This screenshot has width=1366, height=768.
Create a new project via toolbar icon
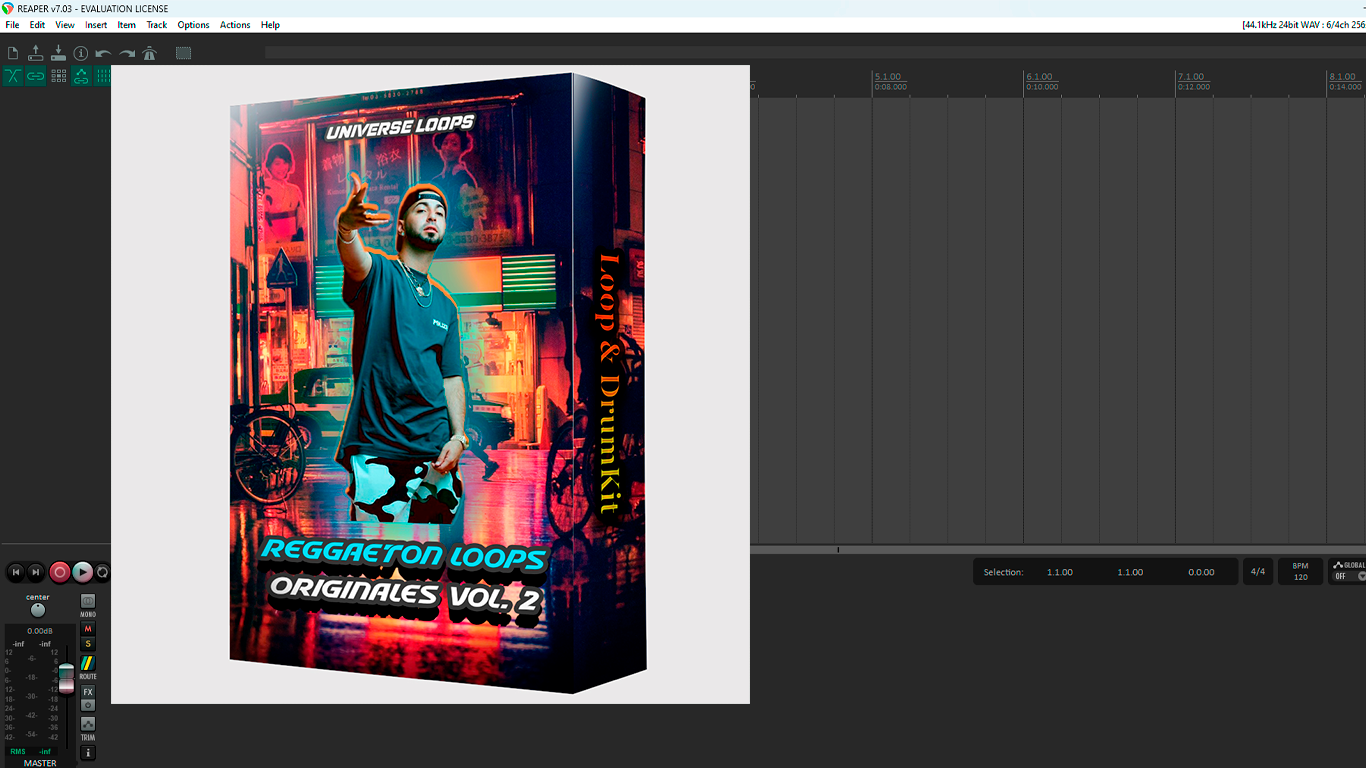[13, 53]
